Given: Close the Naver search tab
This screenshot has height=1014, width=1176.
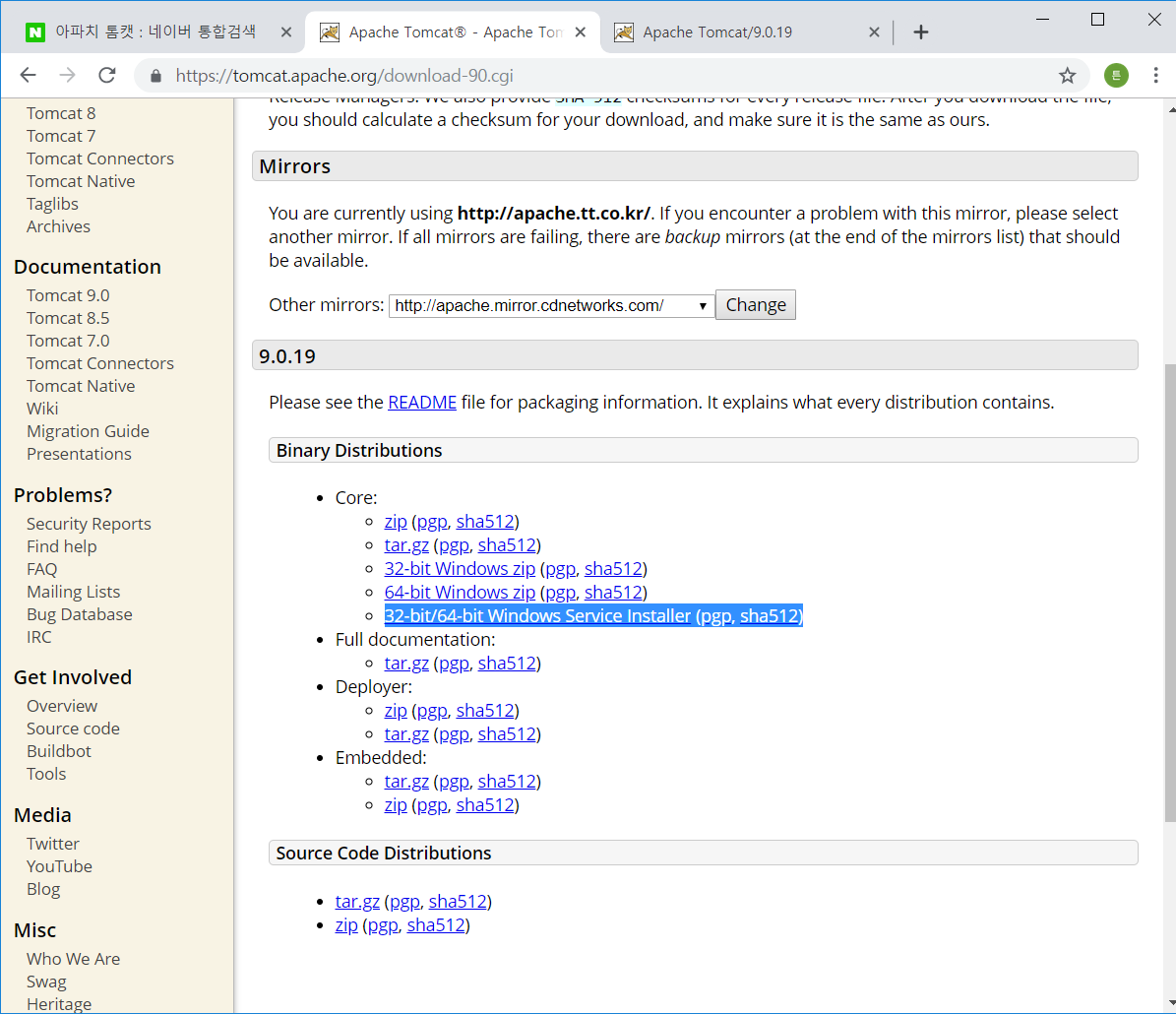Looking at the screenshot, I should (285, 32).
